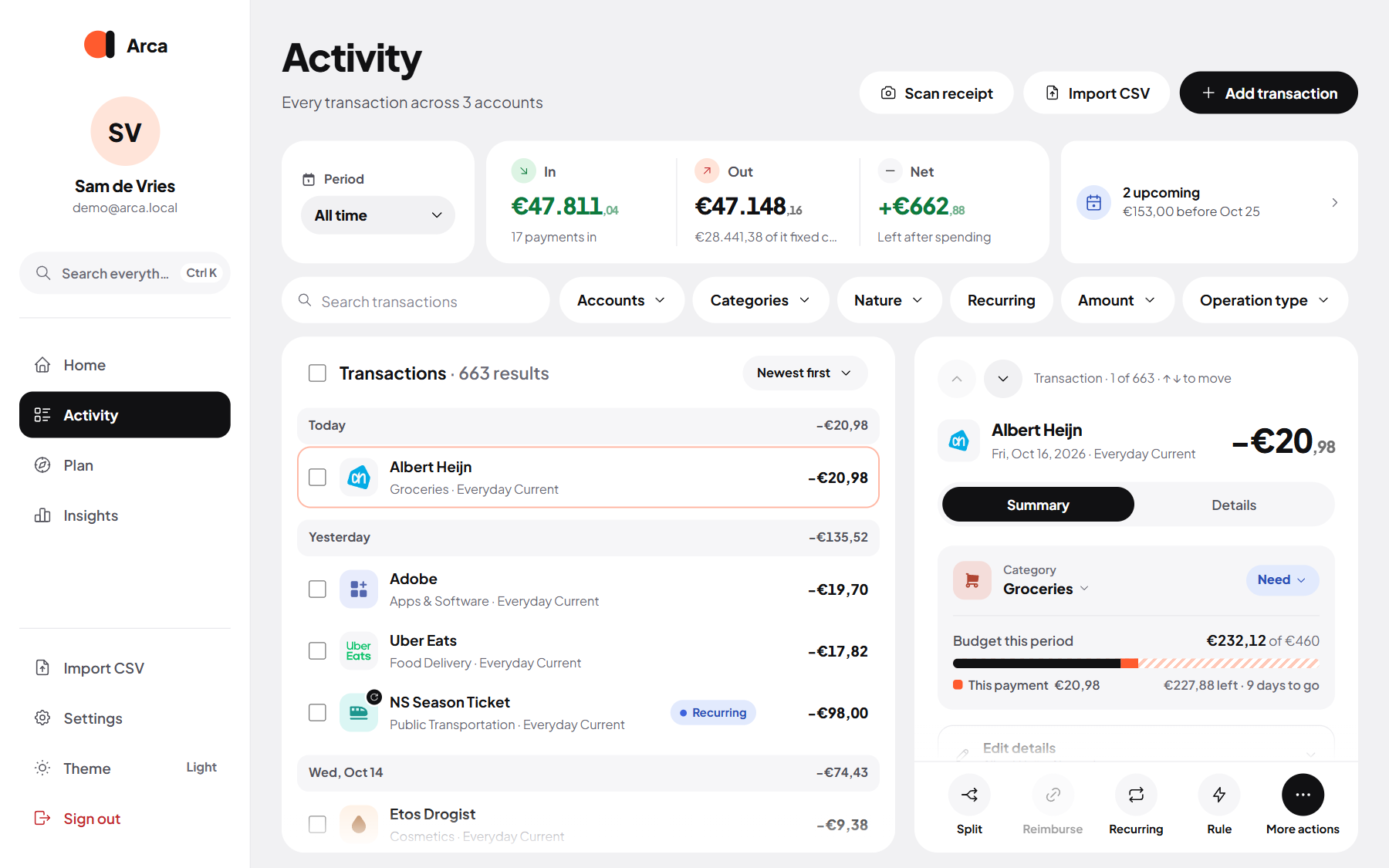Click the Search everything box in sidebar
The height and width of the screenshot is (868, 1389).
point(125,273)
